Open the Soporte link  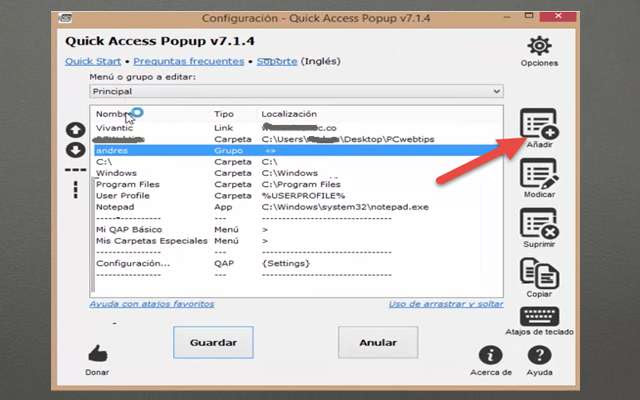tap(277, 61)
